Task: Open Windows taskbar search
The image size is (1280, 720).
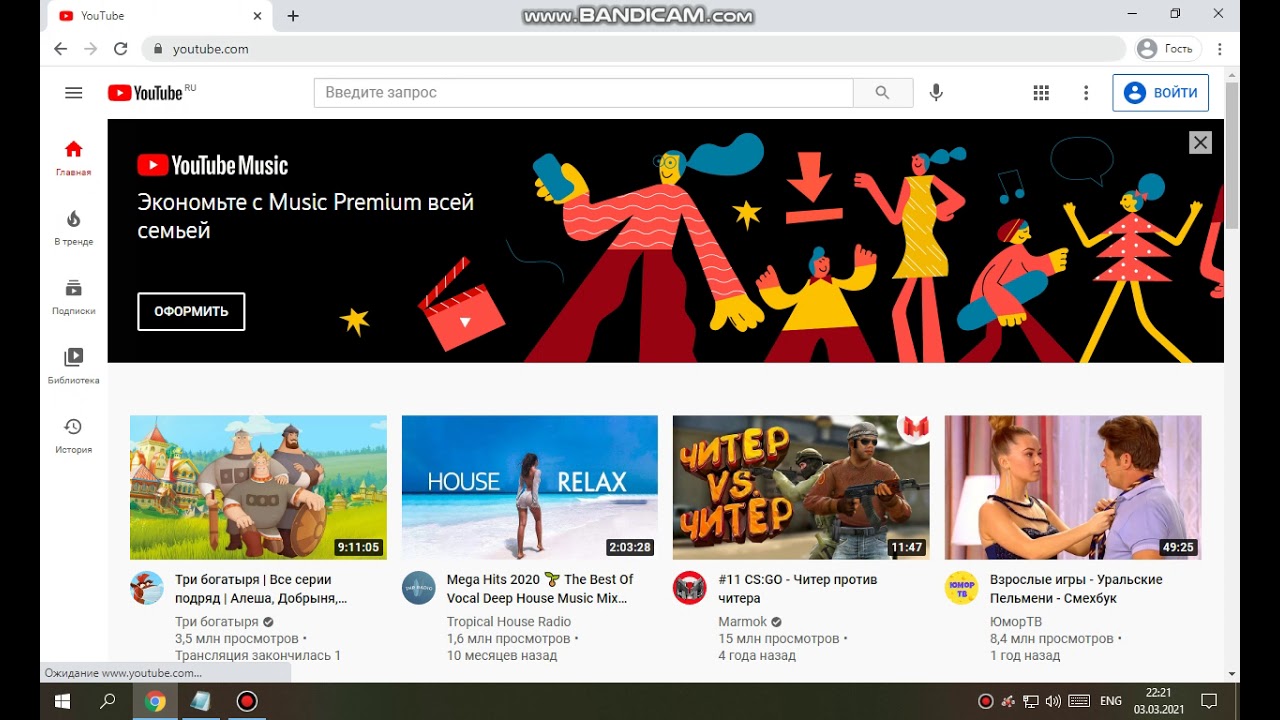Action: click(x=108, y=701)
